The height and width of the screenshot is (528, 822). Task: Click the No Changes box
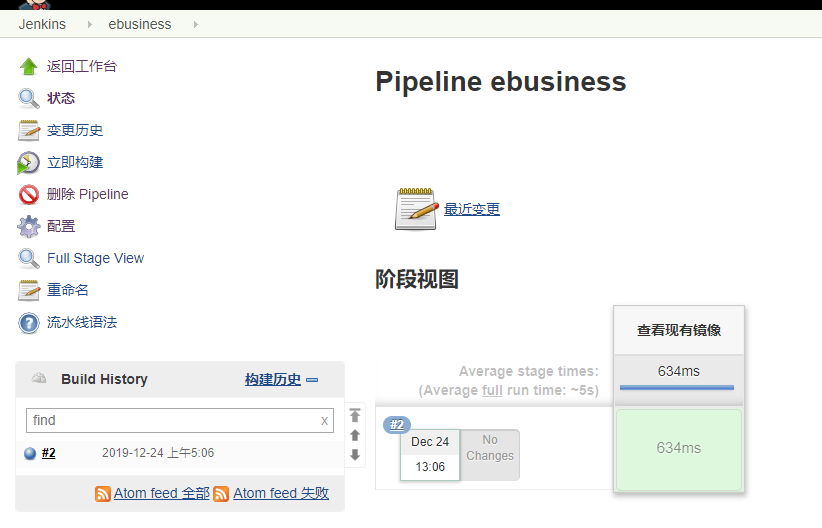[x=490, y=455]
